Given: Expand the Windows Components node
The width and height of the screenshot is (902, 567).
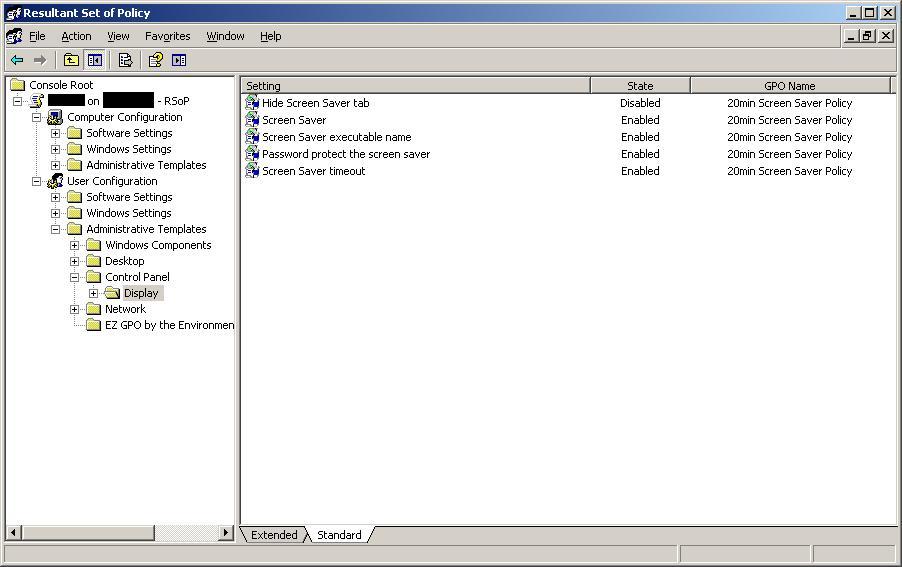Looking at the screenshot, I should (74, 246).
